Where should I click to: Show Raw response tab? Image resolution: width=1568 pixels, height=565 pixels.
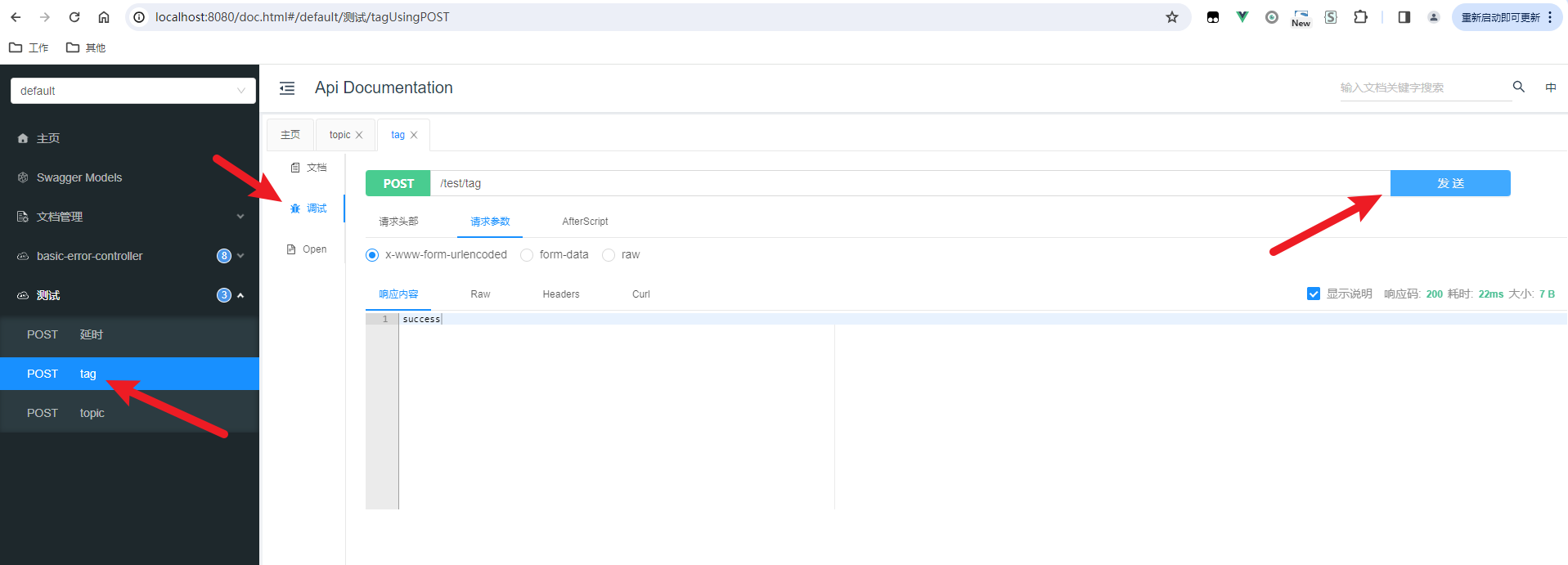[480, 294]
